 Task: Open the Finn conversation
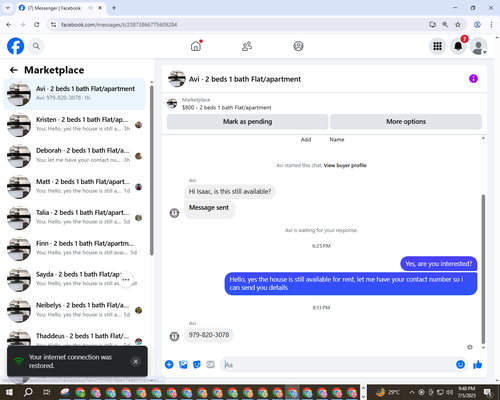pyautogui.click(x=74, y=249)
